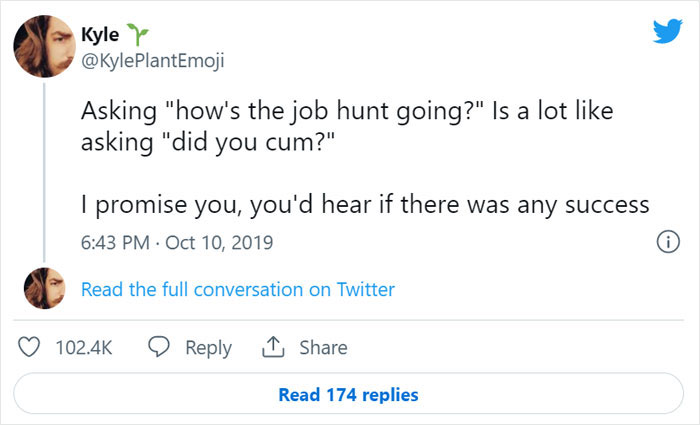Open Read the full conversation on Twitter

[x=237, y=290]
